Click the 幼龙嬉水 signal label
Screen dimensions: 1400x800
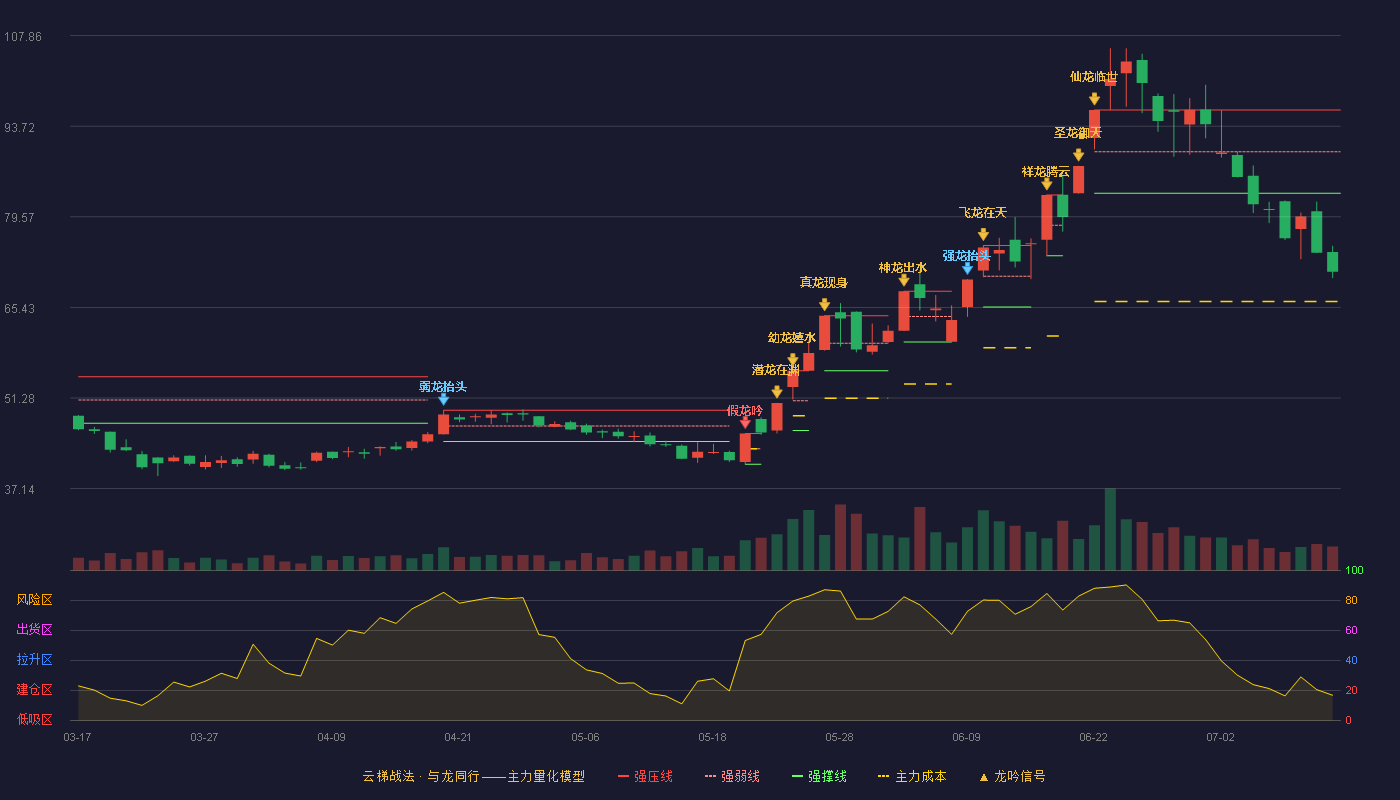point(792,338)
